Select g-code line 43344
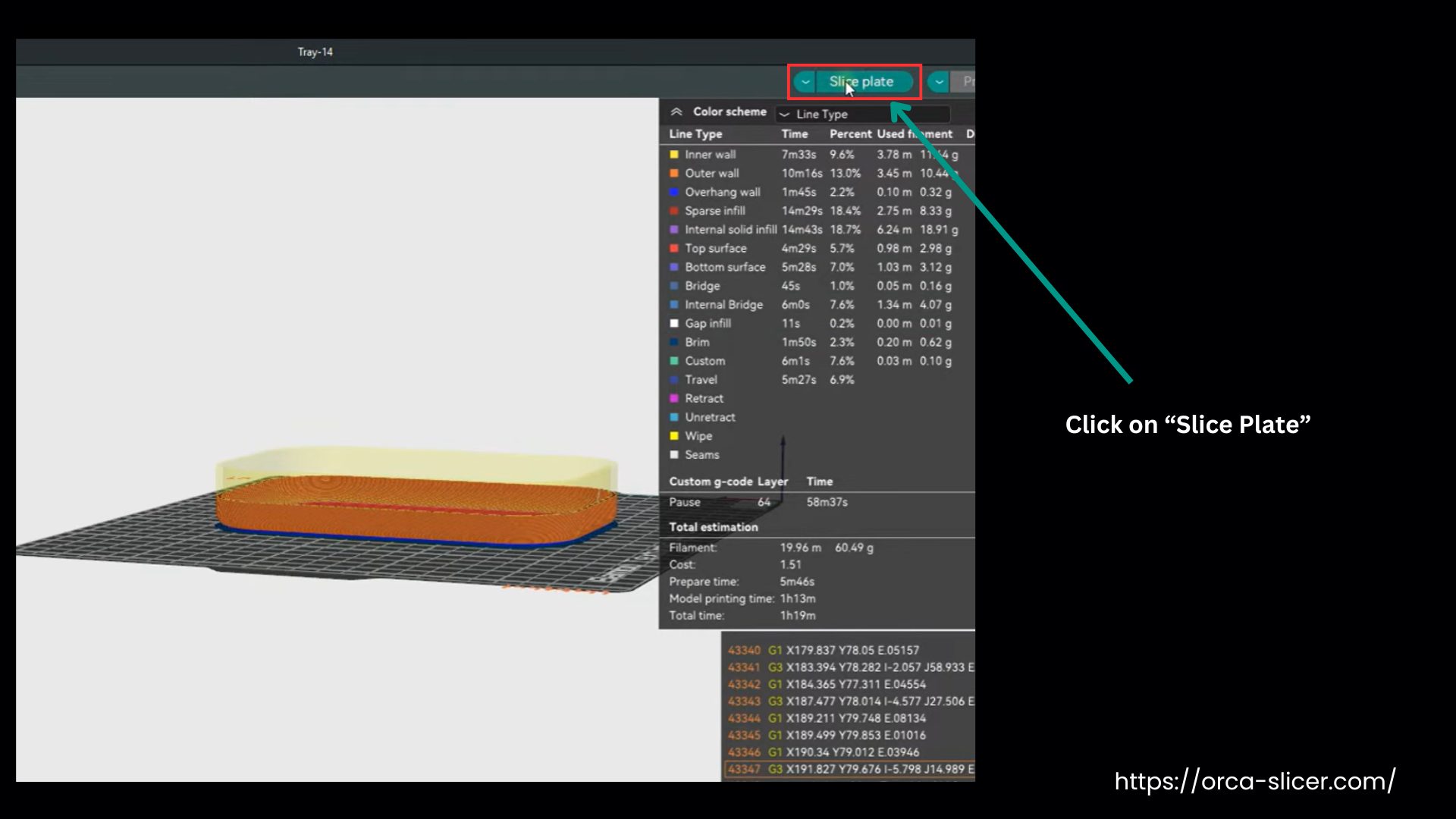Viewport: 1456px width, 819px height. point(850,718)
